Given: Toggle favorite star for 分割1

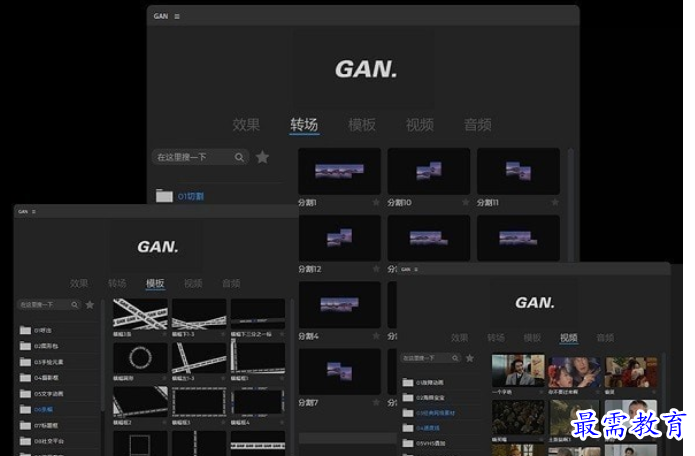Looking at the screenshot, I should click(376, 203).
